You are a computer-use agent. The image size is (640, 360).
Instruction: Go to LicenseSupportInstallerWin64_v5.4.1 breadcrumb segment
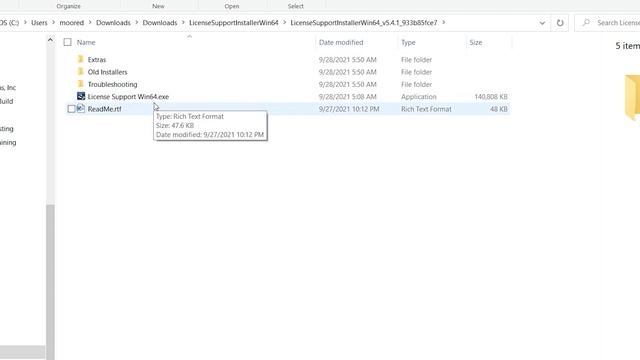(364, 23)
